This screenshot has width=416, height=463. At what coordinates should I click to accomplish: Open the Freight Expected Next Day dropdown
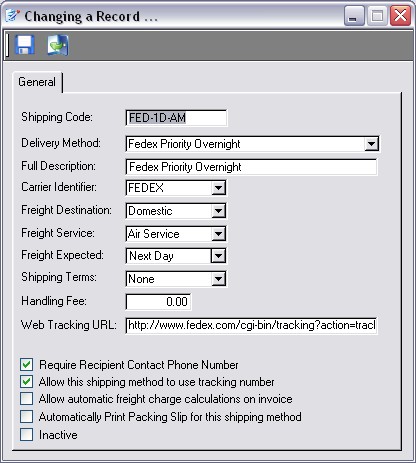pos(218,256)
